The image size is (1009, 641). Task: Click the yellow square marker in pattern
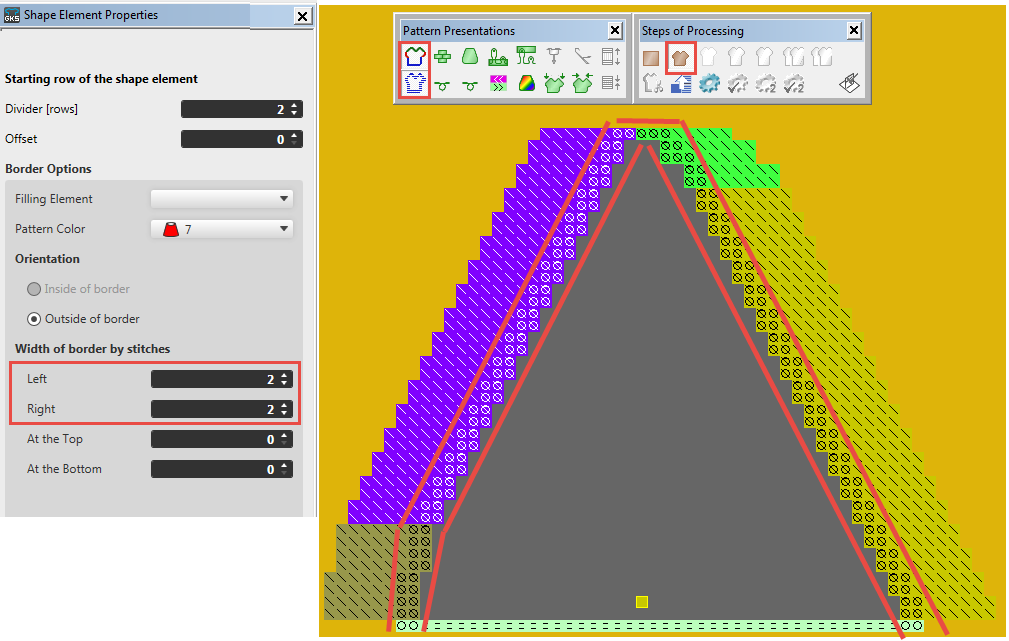point(642,602)
